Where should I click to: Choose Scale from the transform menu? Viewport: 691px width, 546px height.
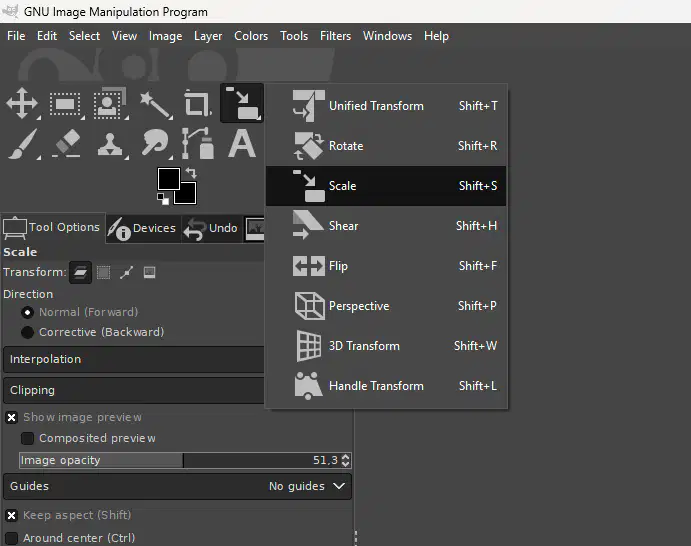(x=386, y=186)
